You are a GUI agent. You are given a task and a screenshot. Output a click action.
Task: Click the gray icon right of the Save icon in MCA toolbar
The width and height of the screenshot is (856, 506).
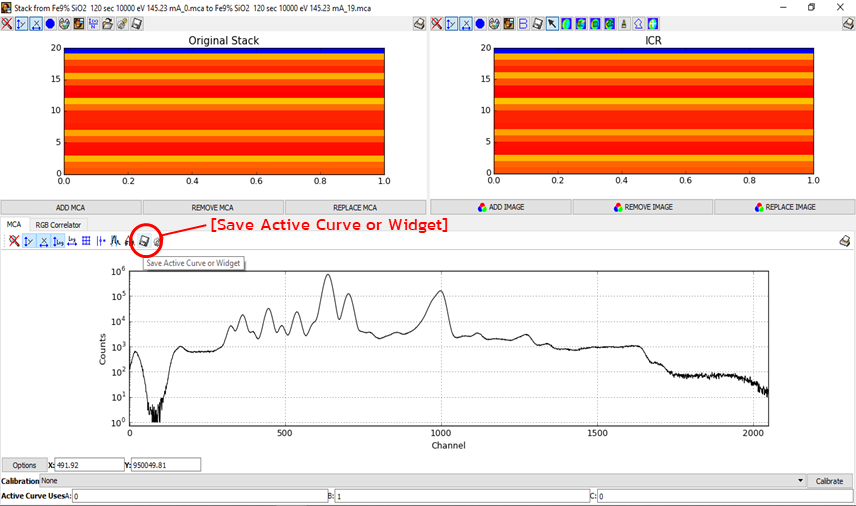pos(157,241)
